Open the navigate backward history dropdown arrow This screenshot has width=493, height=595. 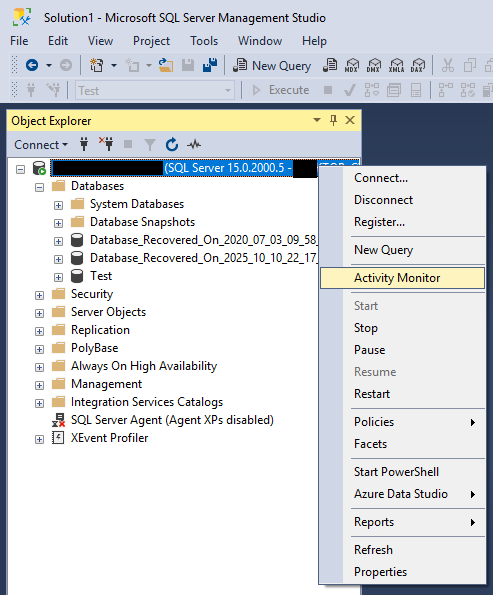click(x=49, y=65)
